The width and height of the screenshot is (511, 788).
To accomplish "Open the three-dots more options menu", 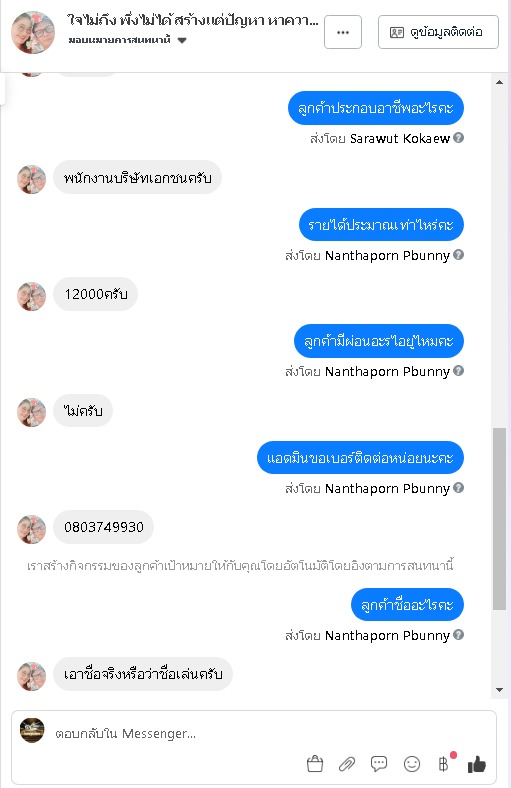I will point(343,32).
